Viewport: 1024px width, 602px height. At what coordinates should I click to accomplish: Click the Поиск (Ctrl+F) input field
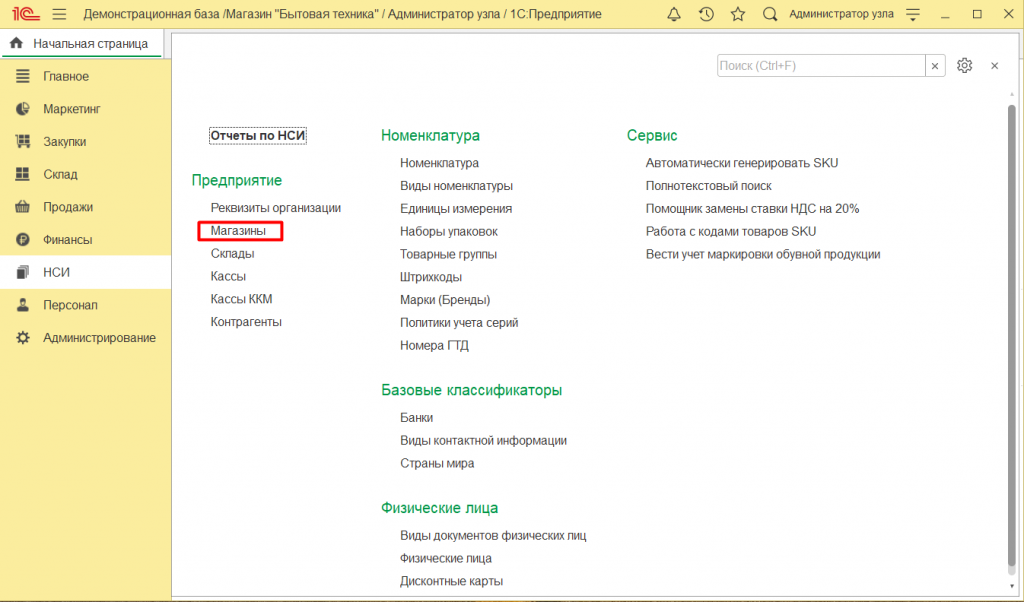820,66
